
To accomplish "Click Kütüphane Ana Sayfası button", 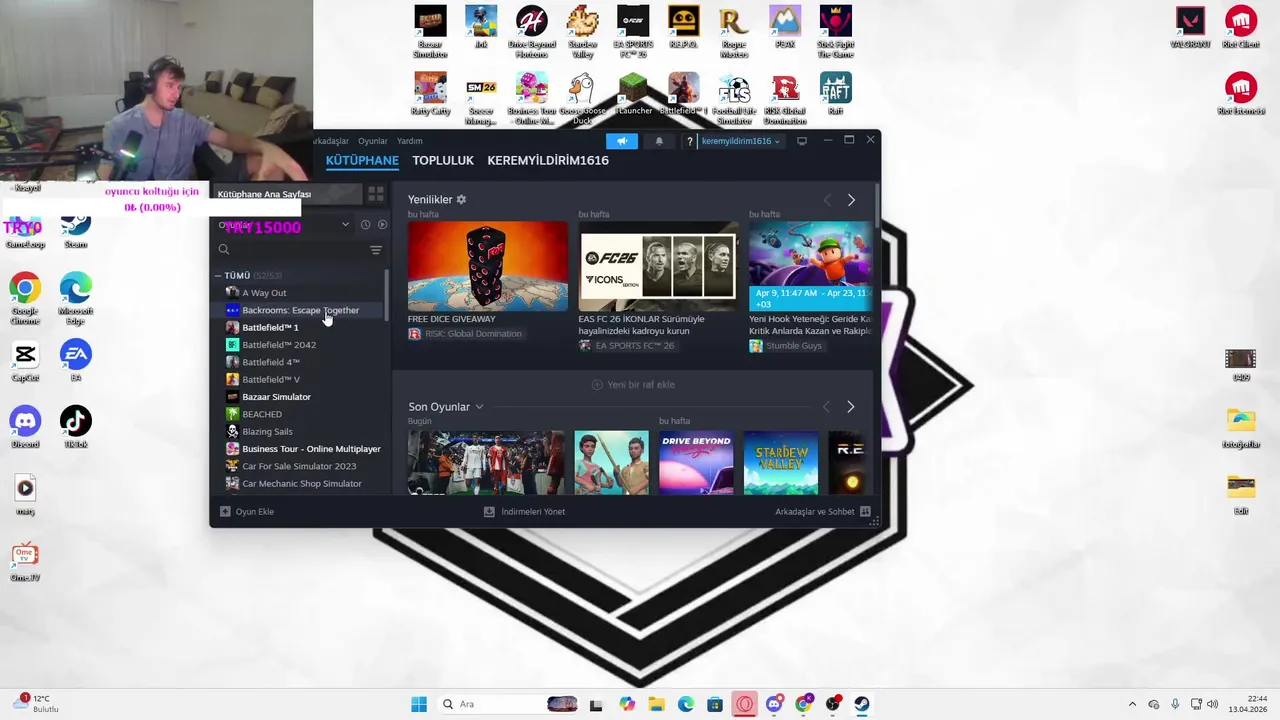I will [x=287, y=194].
